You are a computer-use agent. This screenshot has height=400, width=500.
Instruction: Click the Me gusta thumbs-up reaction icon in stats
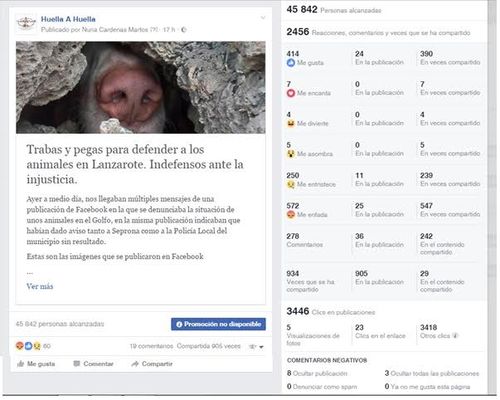[x=291, y=63]
